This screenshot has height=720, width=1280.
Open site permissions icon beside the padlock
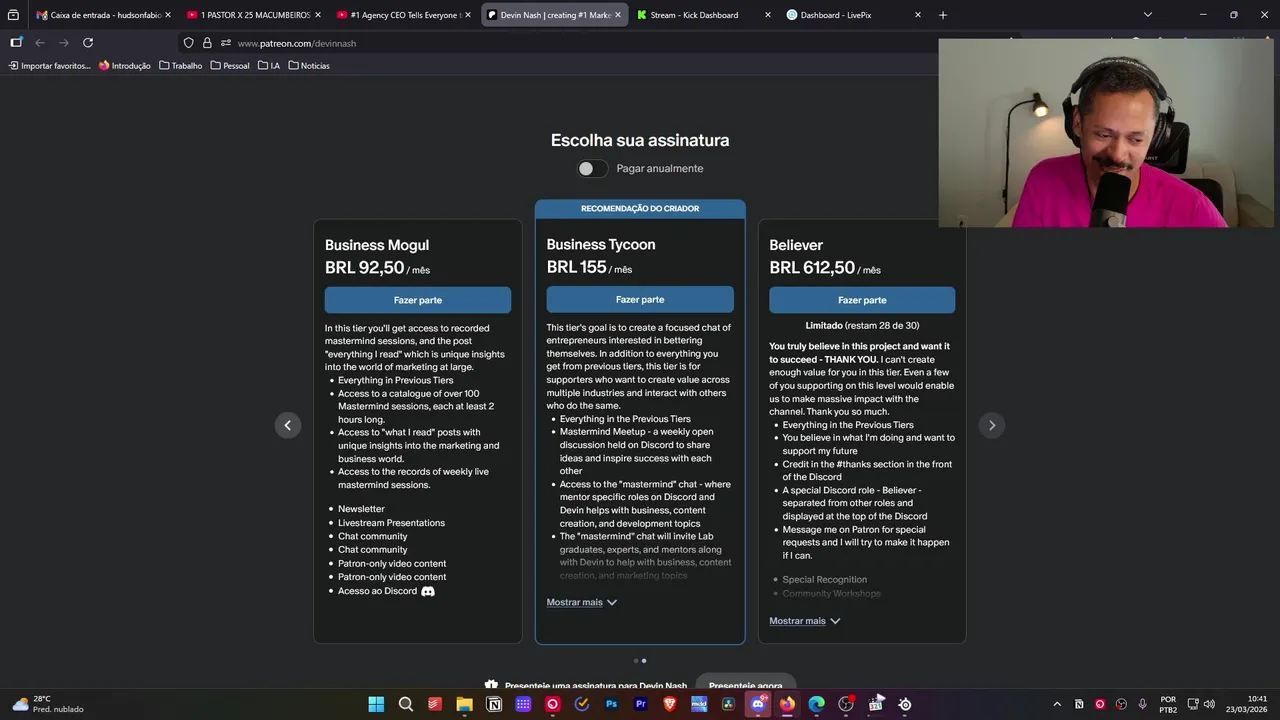[226, 43]
